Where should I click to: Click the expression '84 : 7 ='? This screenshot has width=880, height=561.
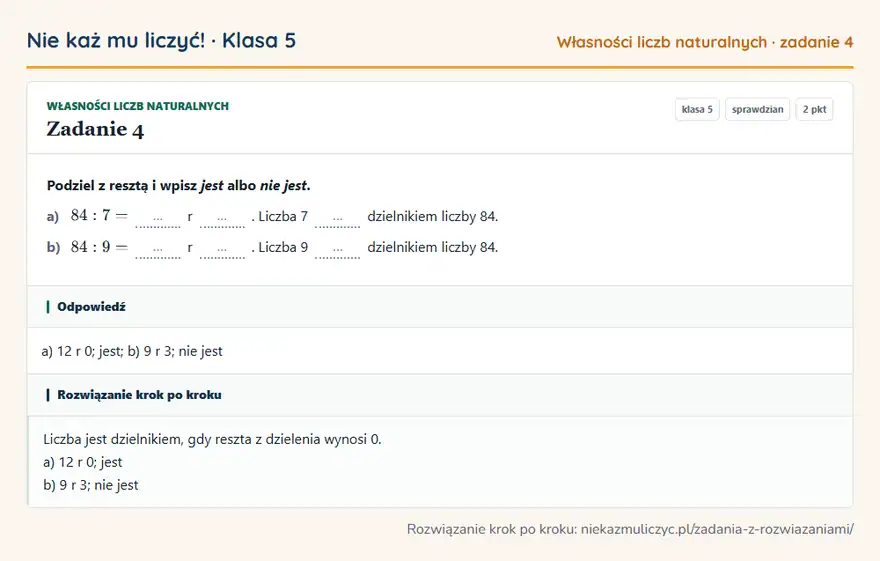99,216
